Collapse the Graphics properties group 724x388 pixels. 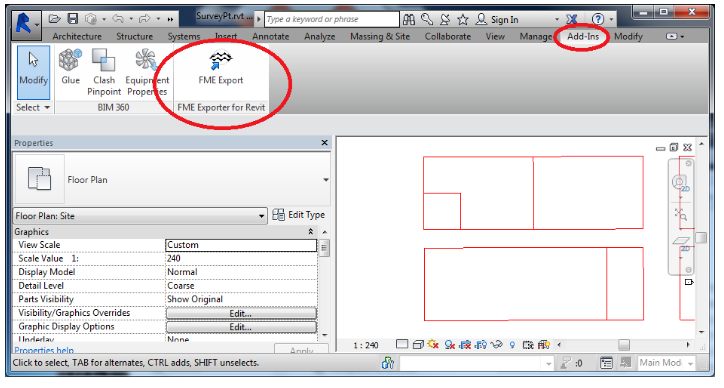tap(311, 231)
